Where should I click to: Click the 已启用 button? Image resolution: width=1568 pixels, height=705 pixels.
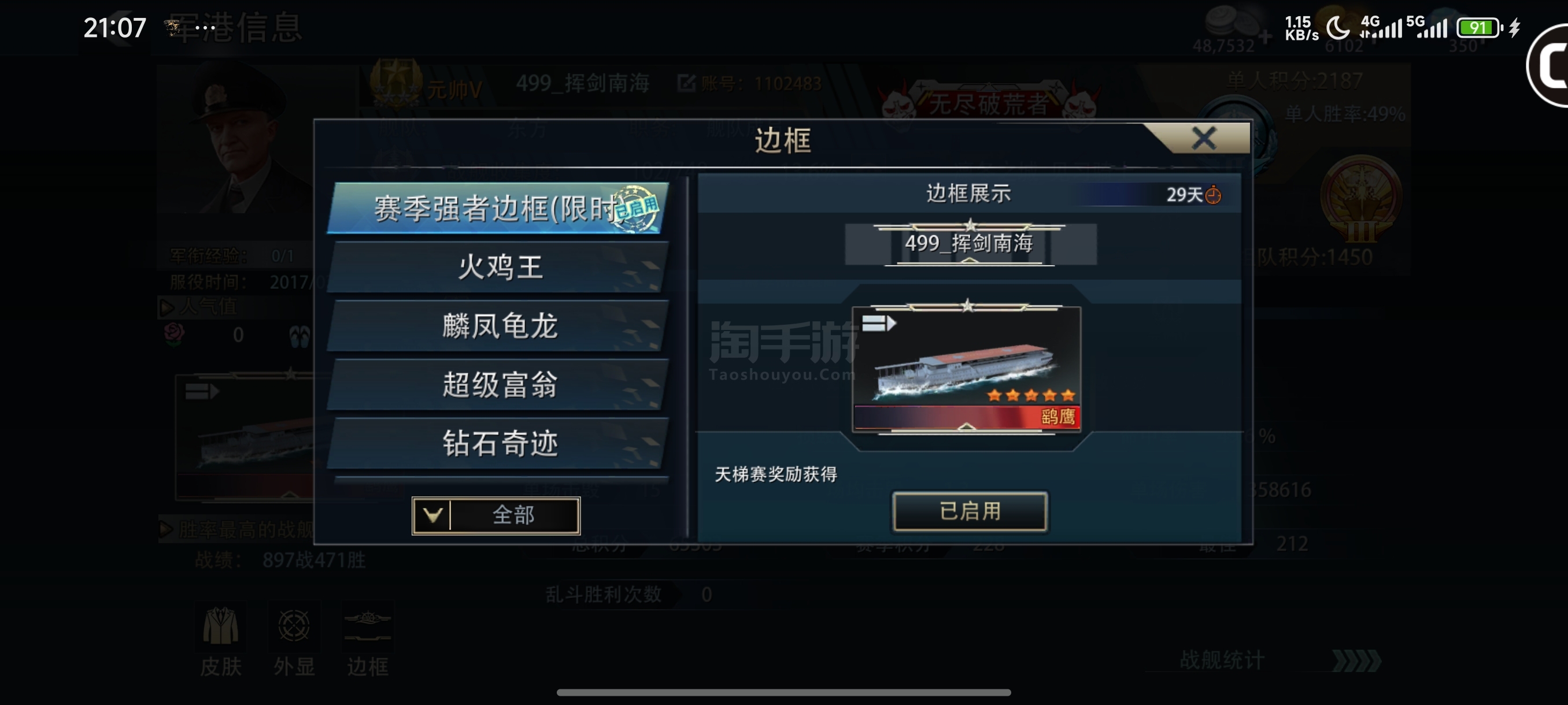[970, 511]
